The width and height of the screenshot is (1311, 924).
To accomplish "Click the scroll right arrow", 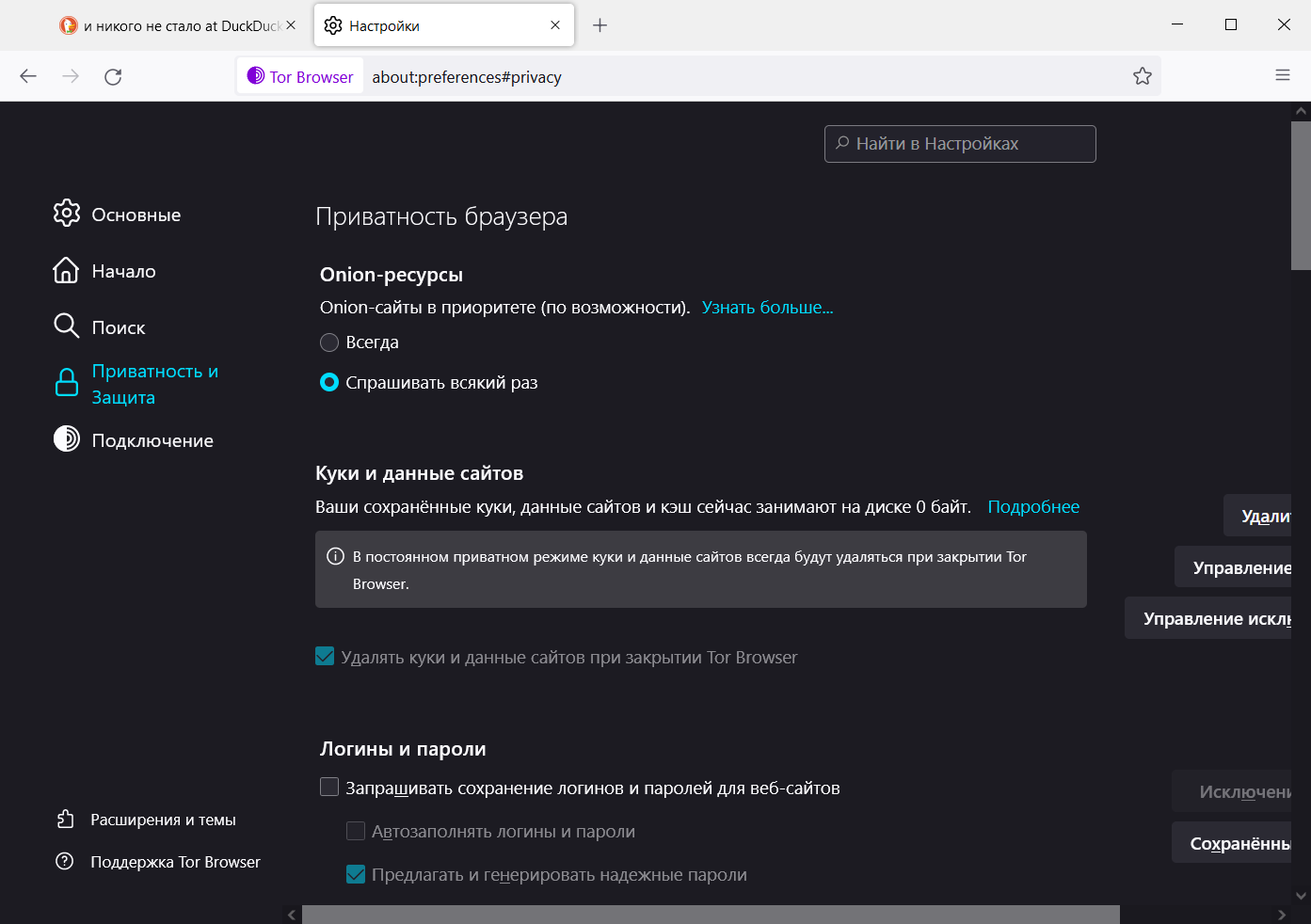I will click(1281, 915).
